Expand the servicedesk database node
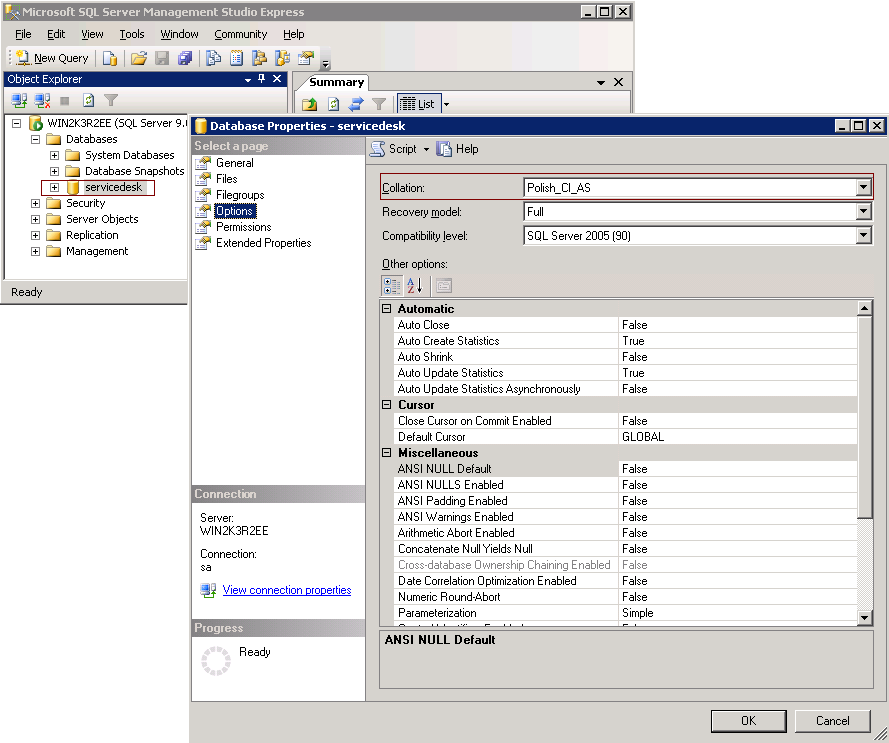 point(54,187)
